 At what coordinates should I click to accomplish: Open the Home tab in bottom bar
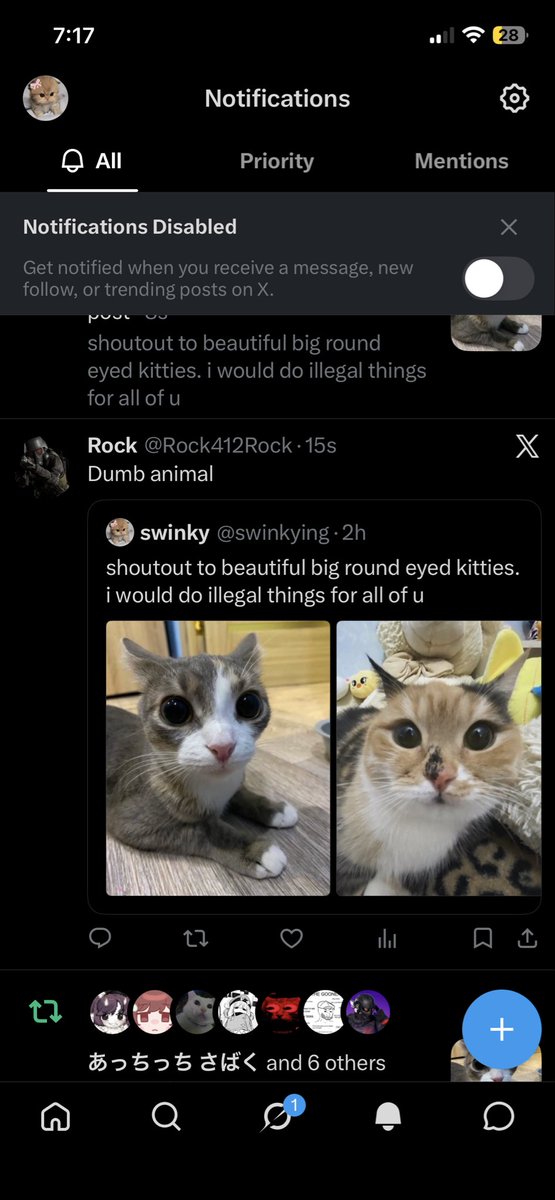coord(56,1116)
